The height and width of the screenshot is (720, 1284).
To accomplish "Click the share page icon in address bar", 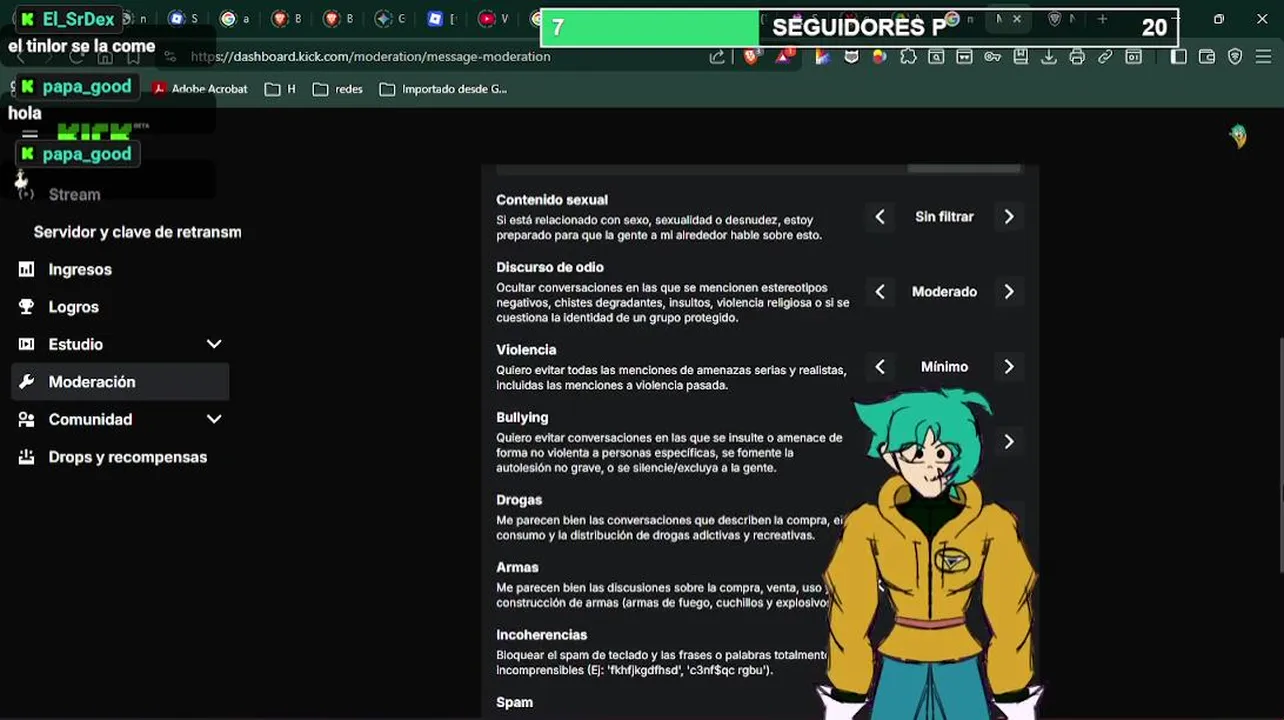I will point(717,57).
